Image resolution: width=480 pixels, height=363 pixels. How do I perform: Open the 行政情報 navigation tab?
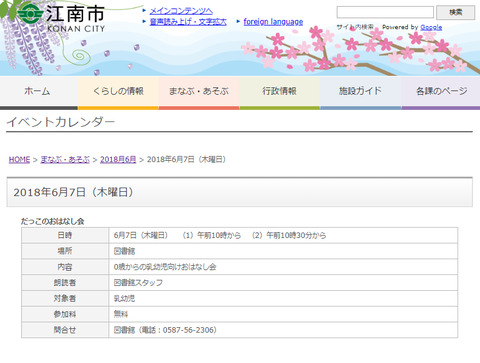279,93
